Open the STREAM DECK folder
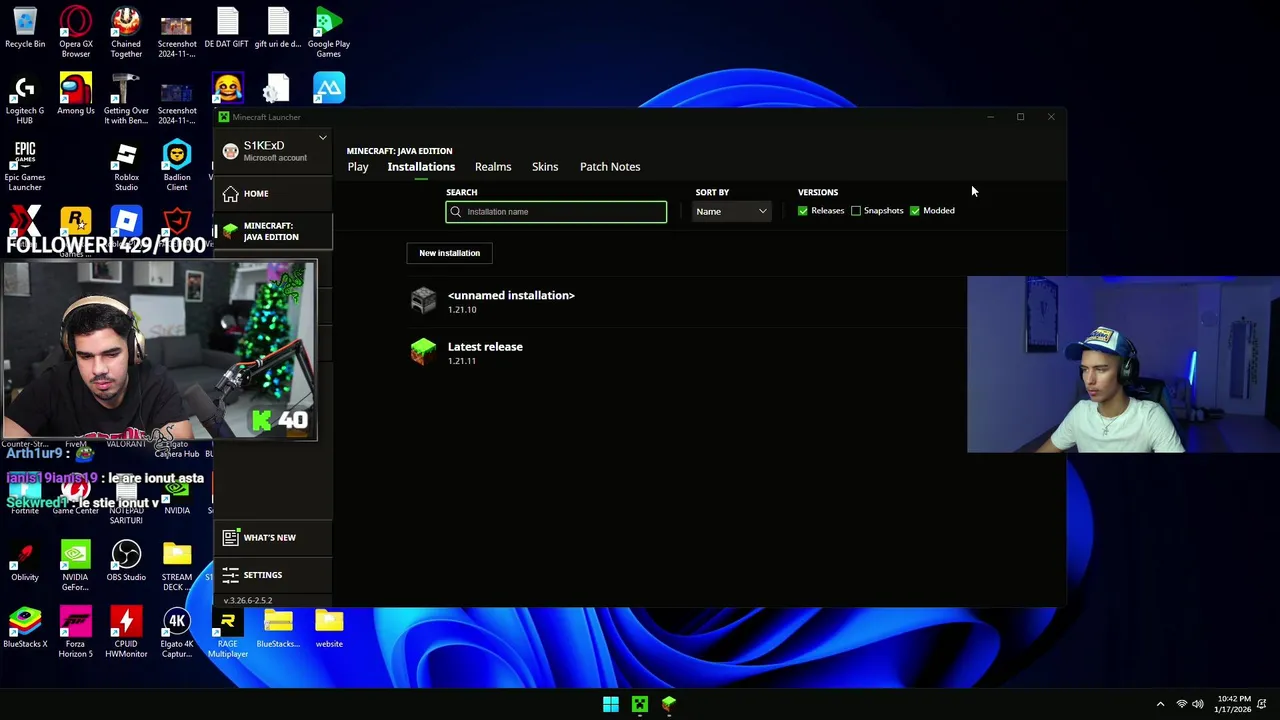This screenshot has width=1280, height=720. pos(177,565)
